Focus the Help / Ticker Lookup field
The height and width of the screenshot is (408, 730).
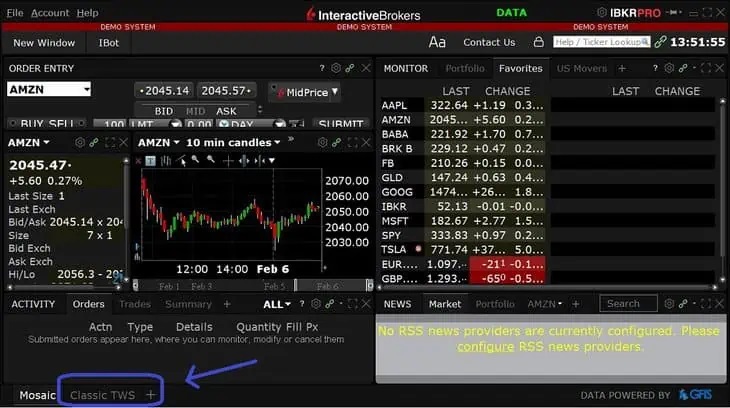(602, 42)
